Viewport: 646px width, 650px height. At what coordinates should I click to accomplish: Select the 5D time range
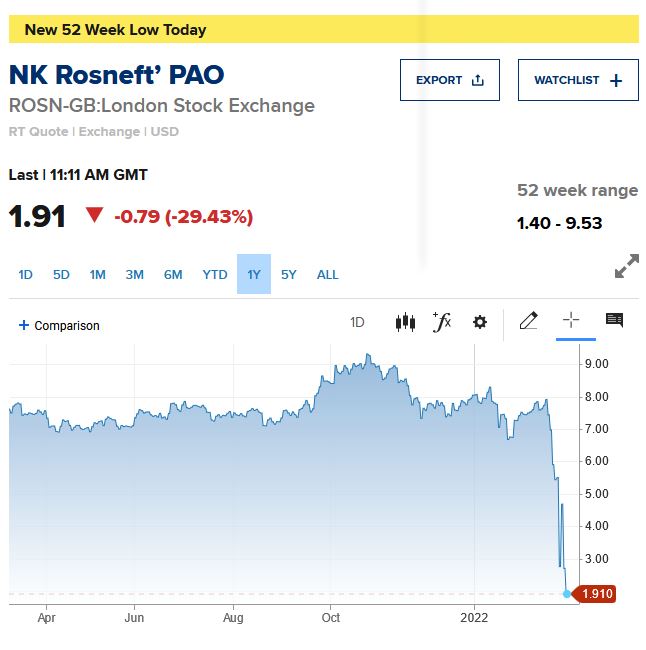pyautogui.click(x=61, y=275)
